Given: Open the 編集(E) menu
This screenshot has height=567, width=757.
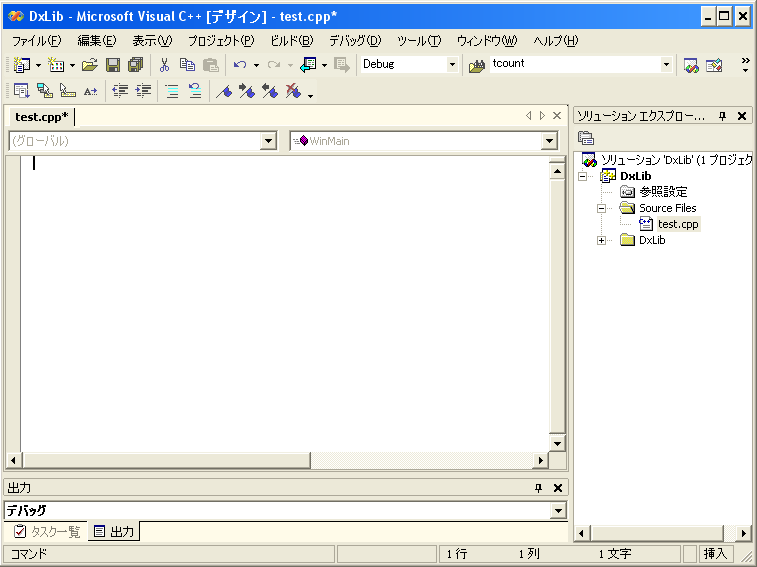Looking at the screenshot, I should click(97, 41).
